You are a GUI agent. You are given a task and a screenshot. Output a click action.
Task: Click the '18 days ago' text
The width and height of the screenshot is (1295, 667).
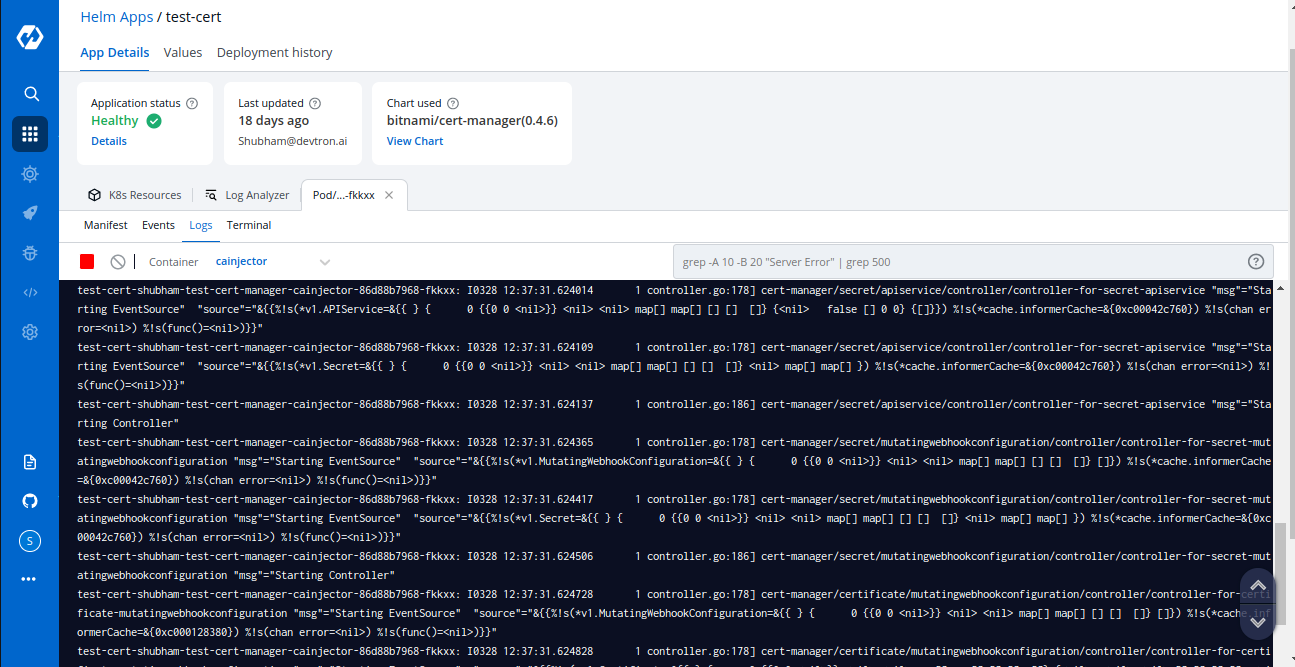point(273,121)
